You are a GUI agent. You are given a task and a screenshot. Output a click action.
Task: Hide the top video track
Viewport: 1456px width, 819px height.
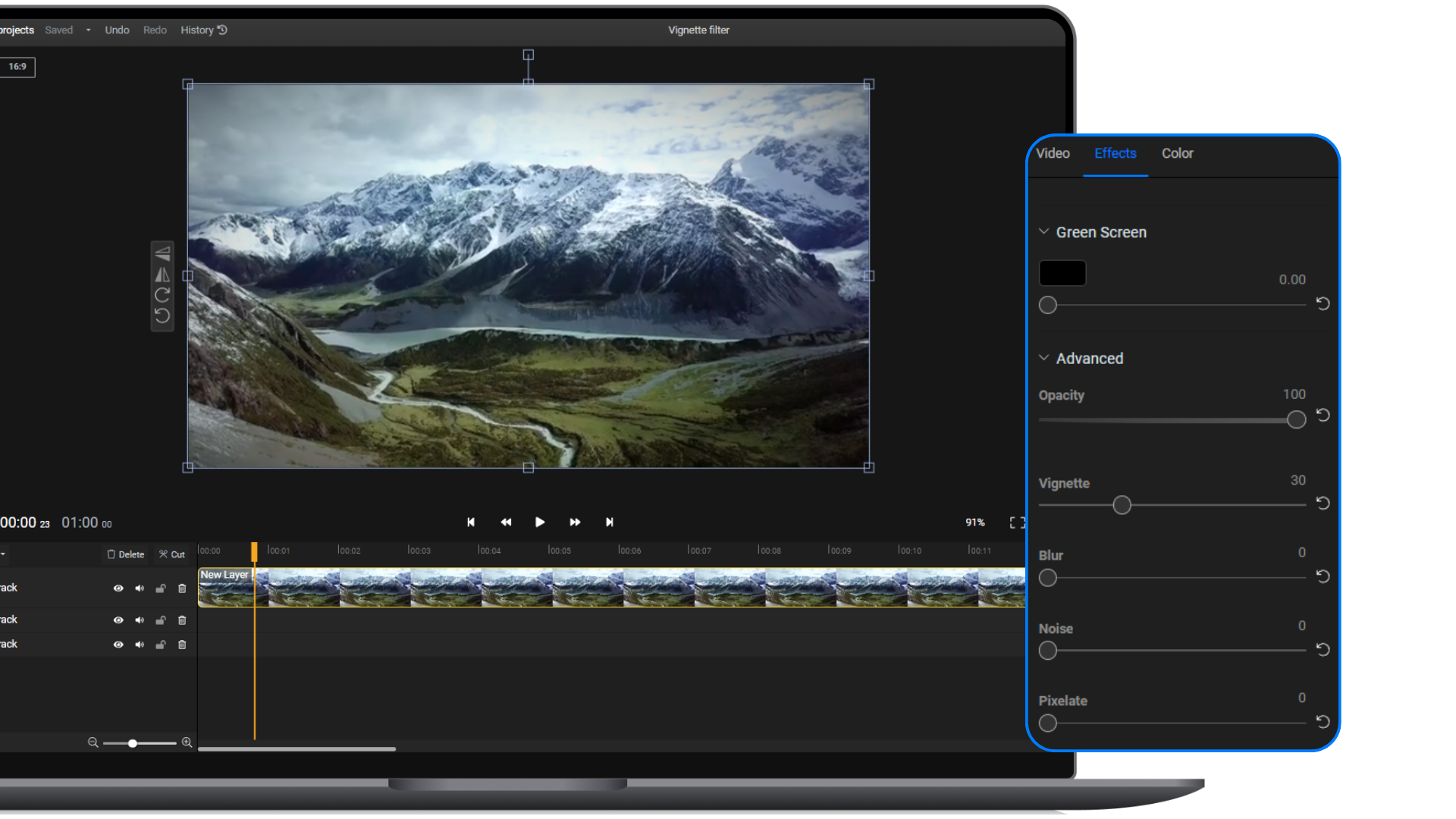pos(118,588)
